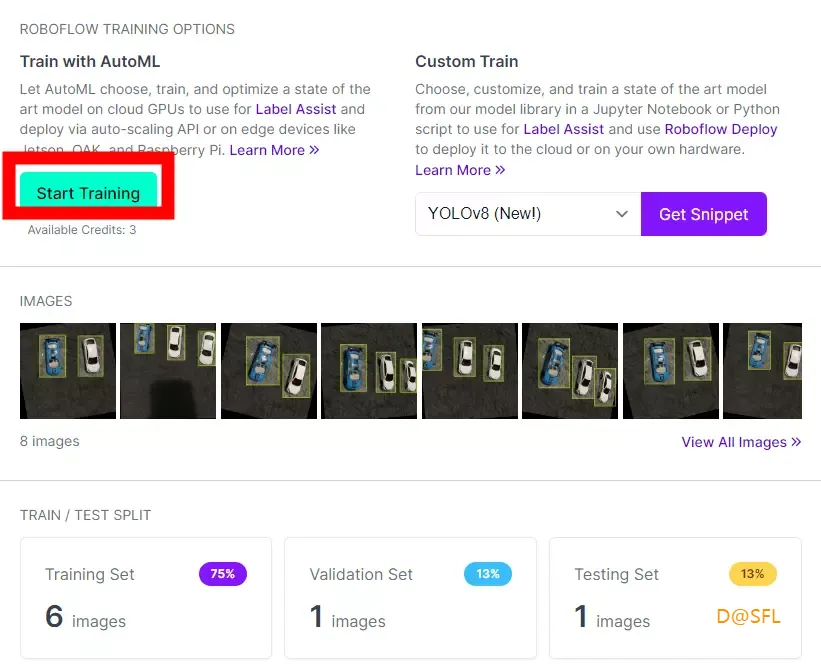Open the first dataset image thumbnail
The width and height of the screenshot is (821, 672).
[x=68, y=371]
